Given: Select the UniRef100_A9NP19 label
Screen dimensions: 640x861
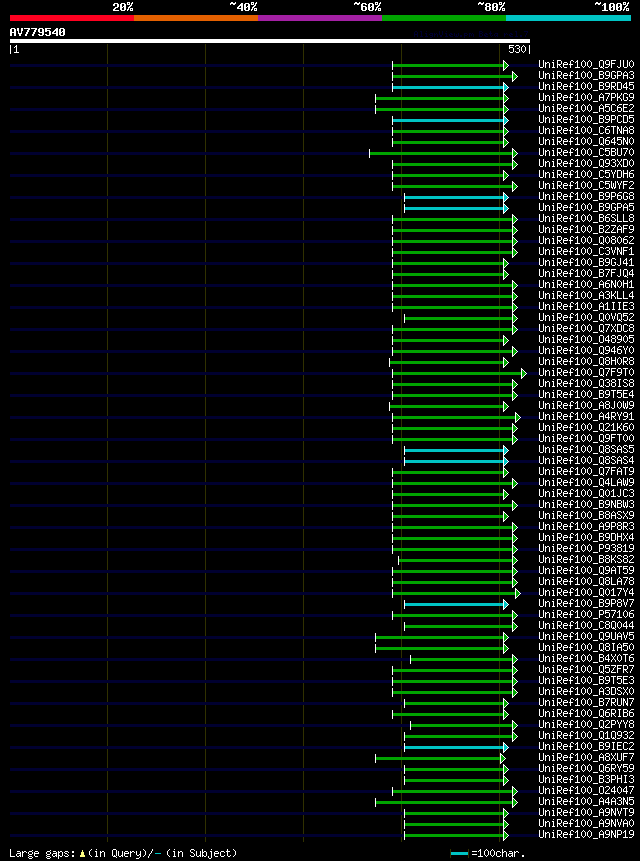Looking at the screenshot, I should (x=586, y=834).
